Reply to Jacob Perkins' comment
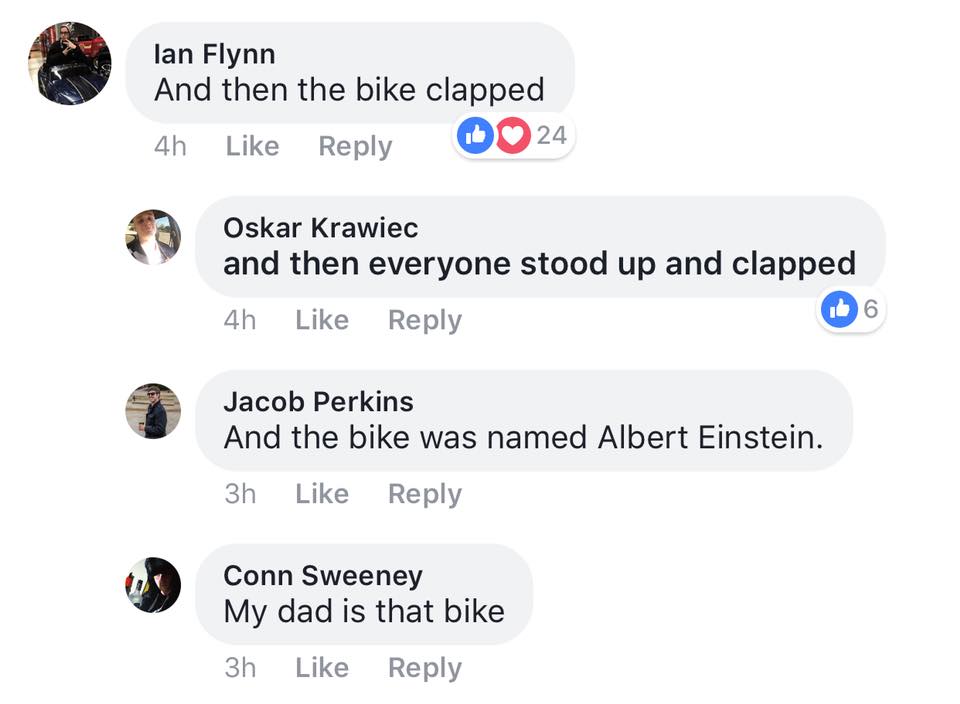The width and height of the screenshot is (960, 704). tap(425, 495)
